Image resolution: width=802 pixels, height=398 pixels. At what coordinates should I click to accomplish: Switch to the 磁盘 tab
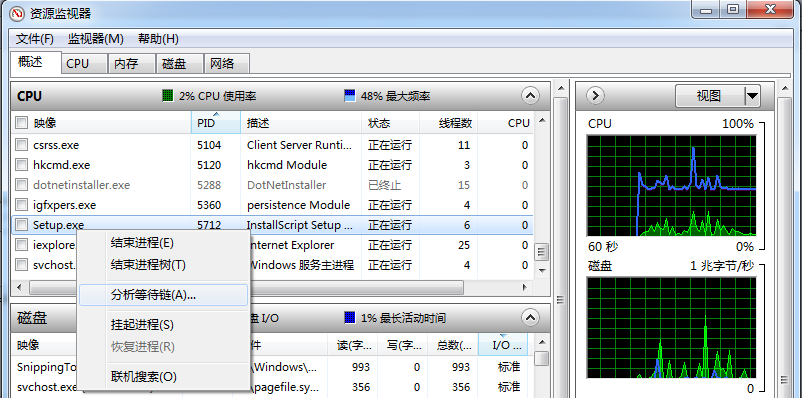[180, 64]
